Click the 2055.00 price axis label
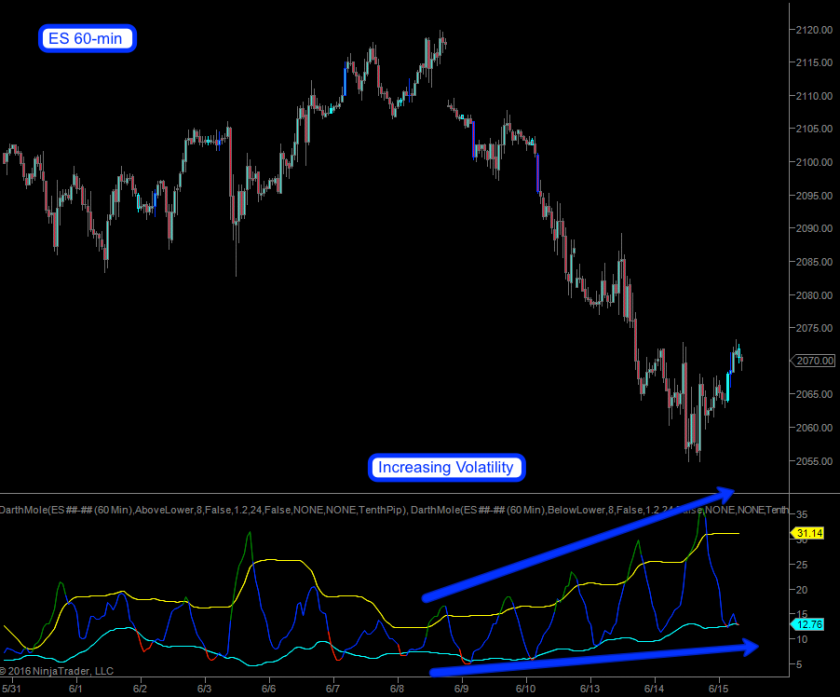The image size is (840, 697). [x=814, y=461]
